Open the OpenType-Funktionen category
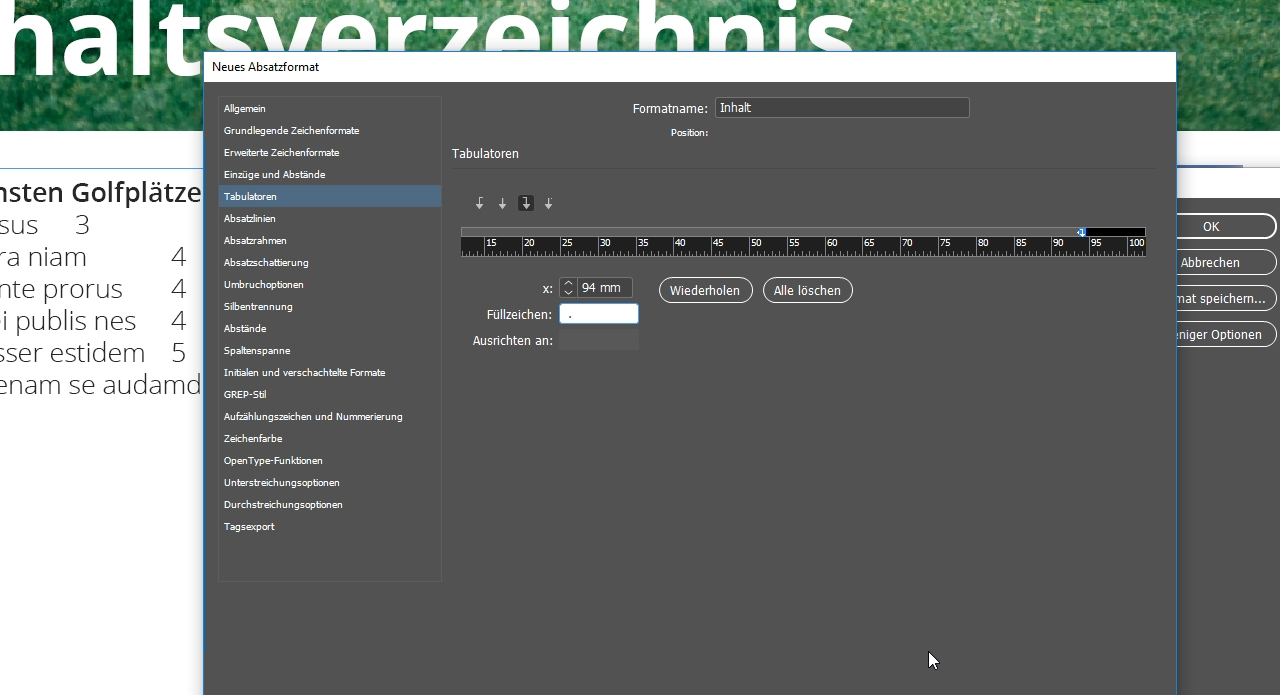The image size is (1280, 695). click(x=329, y=460)
